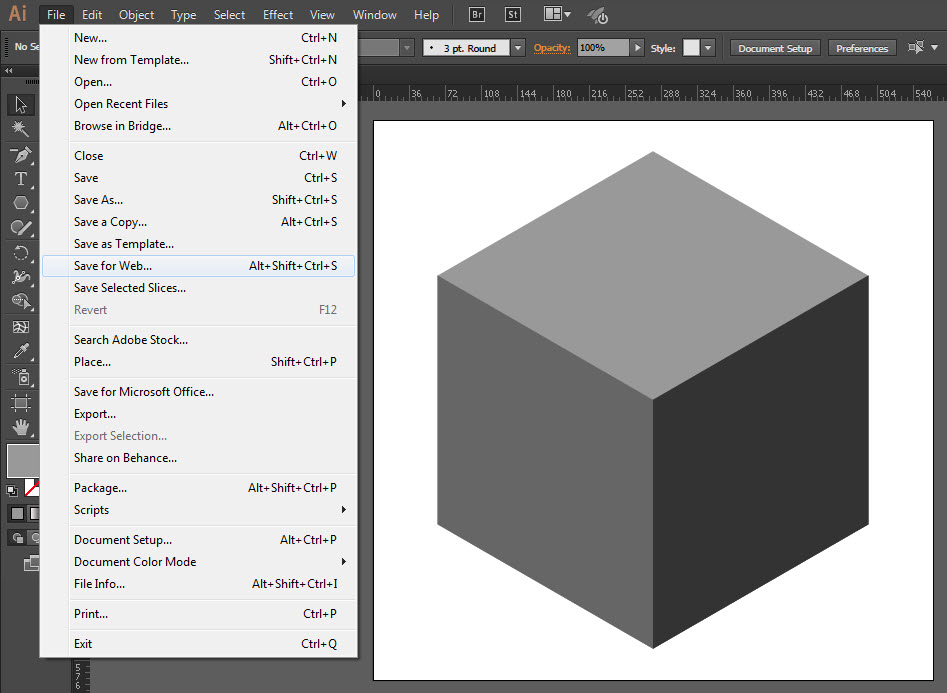Click the Preferences button

pos(861,48)
